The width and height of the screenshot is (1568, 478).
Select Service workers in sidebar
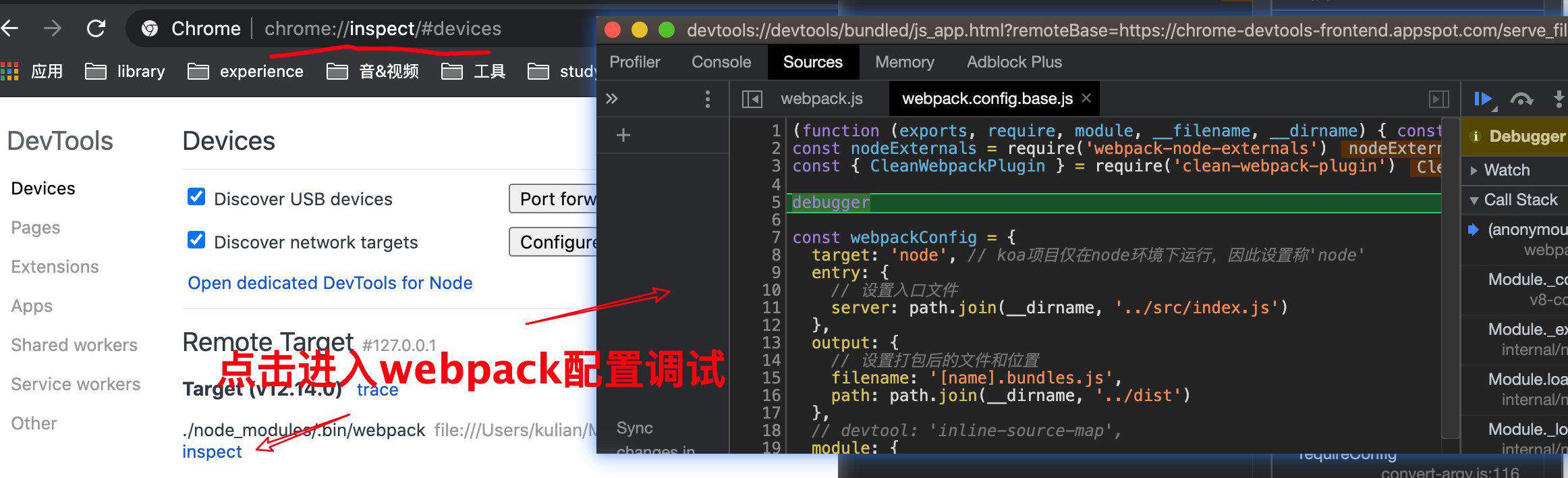tap(76, 384)
